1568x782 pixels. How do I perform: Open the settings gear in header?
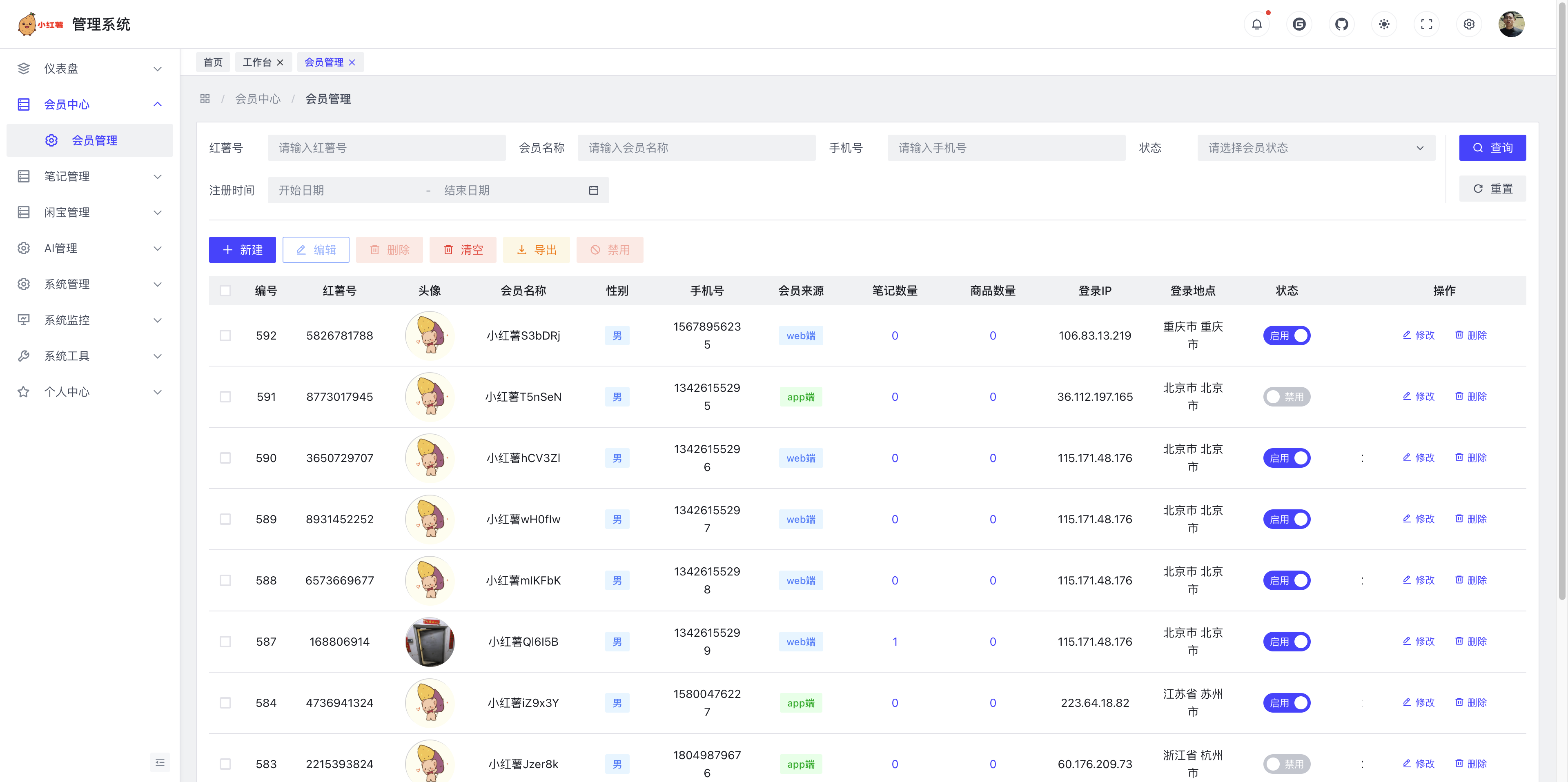tap(1469, 24)
